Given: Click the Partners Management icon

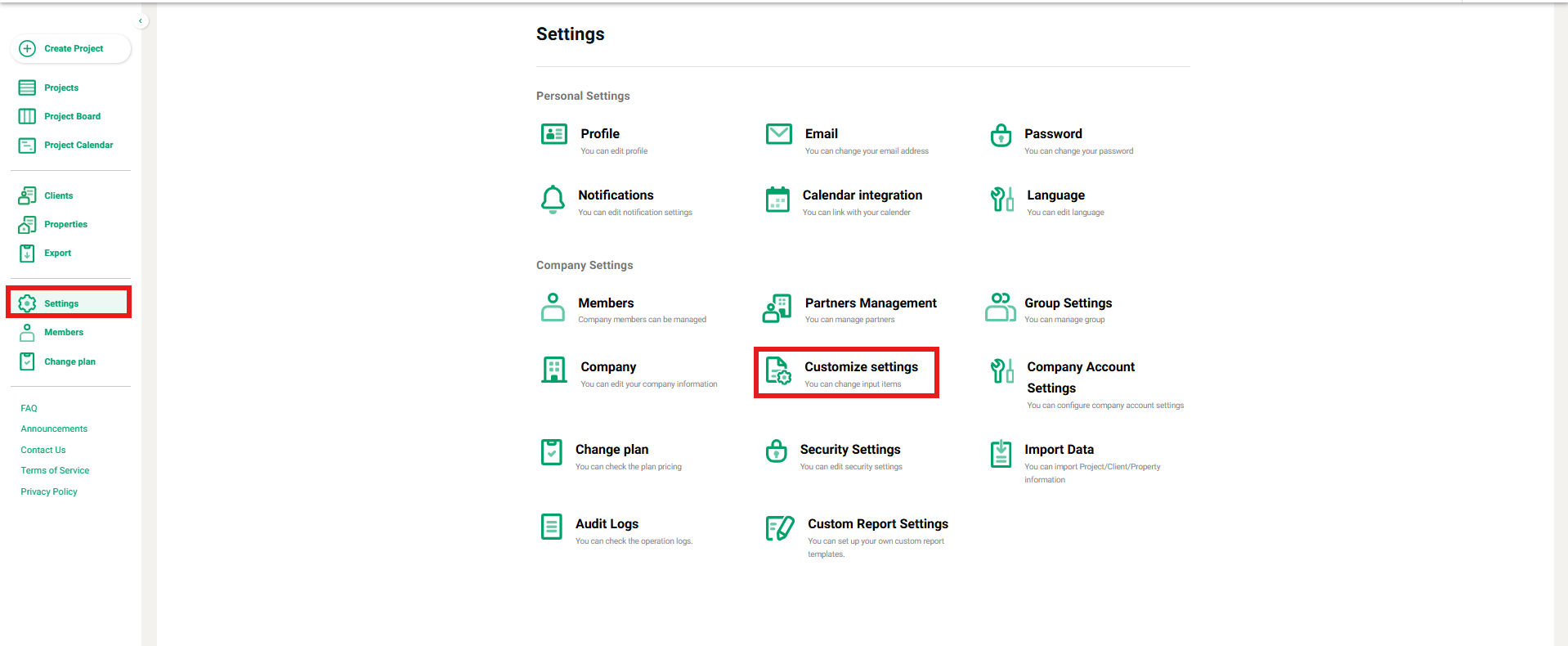Looking at the screenshot, I should pyautogui.click(x=777, y=308).
